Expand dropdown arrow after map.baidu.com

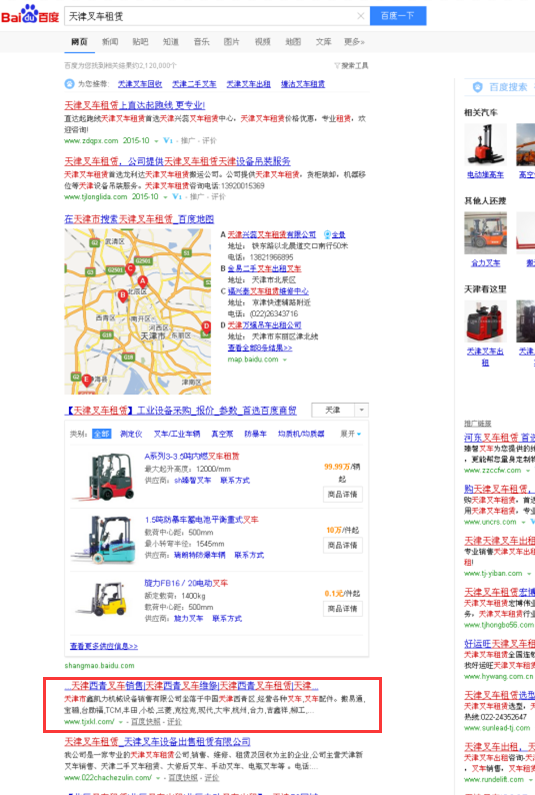tap(285, 359)
